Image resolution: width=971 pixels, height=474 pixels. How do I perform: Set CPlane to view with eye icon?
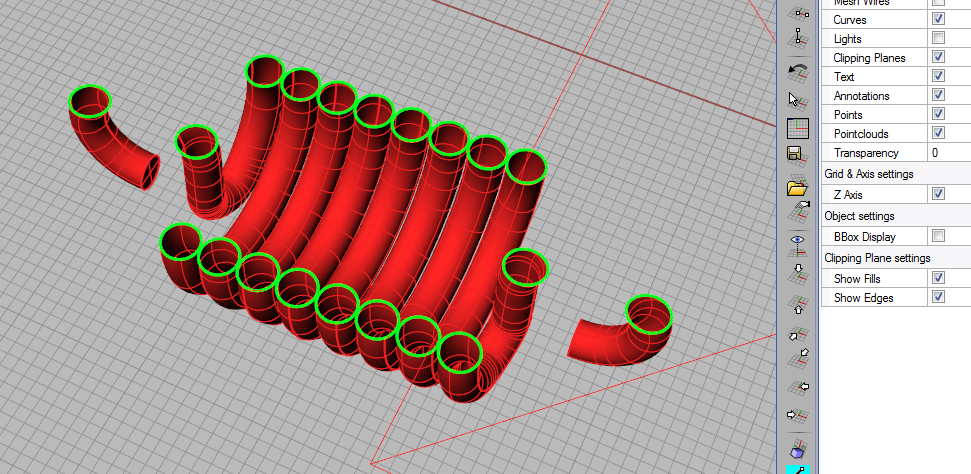coord(798,245)
